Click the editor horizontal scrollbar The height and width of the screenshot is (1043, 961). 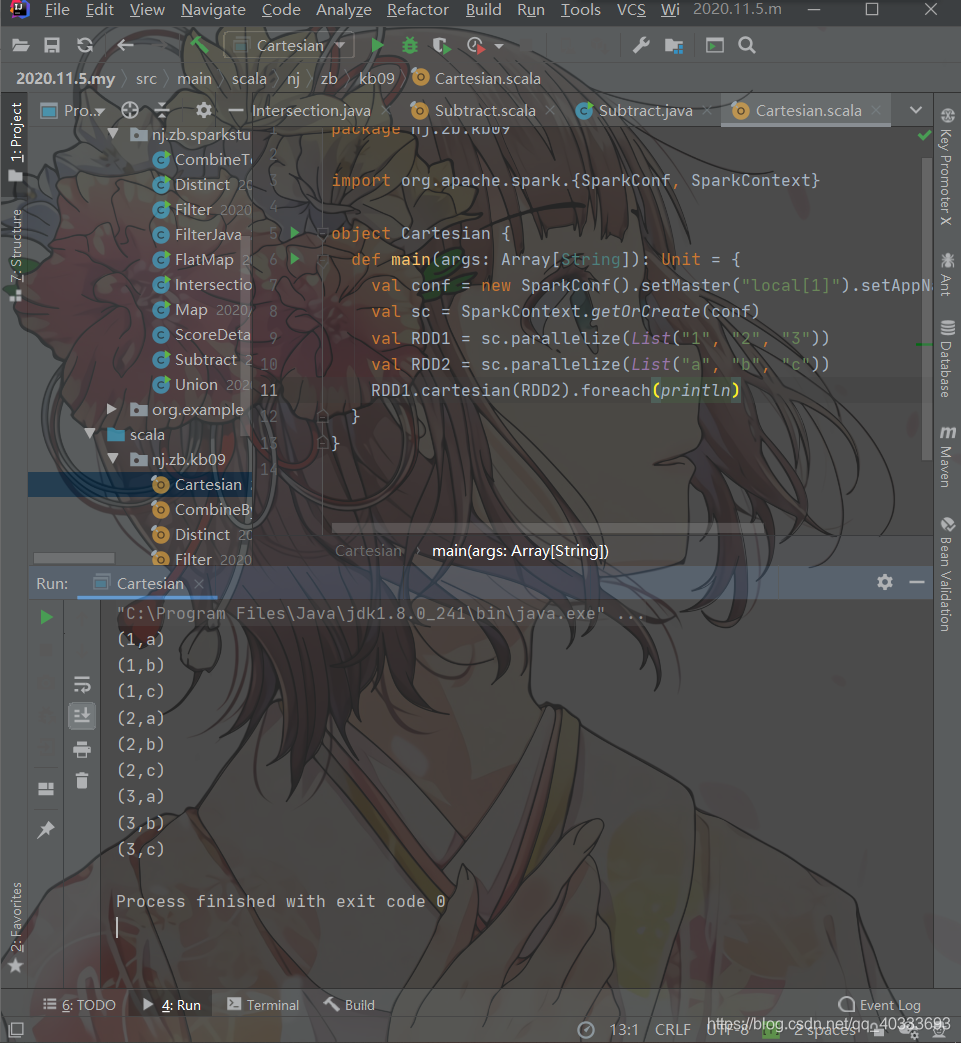(547, 528)
